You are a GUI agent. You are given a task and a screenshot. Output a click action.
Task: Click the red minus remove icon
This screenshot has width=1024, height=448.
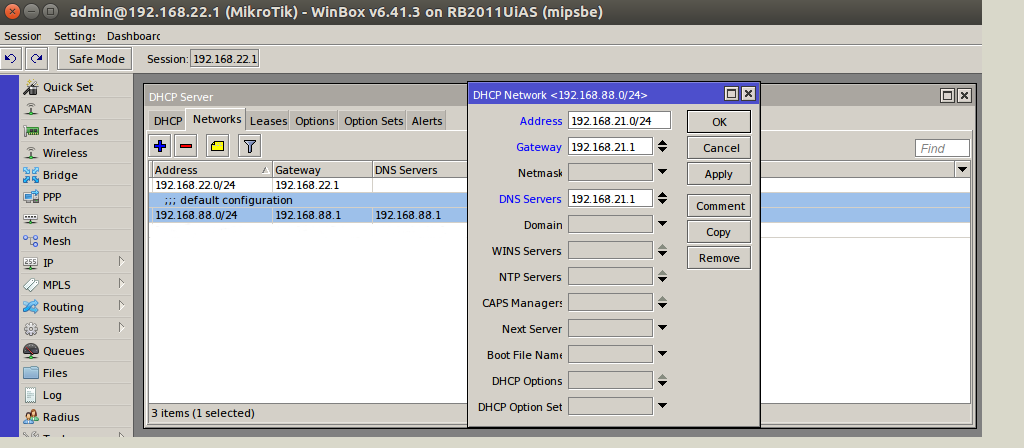click(x=186, y=147)
